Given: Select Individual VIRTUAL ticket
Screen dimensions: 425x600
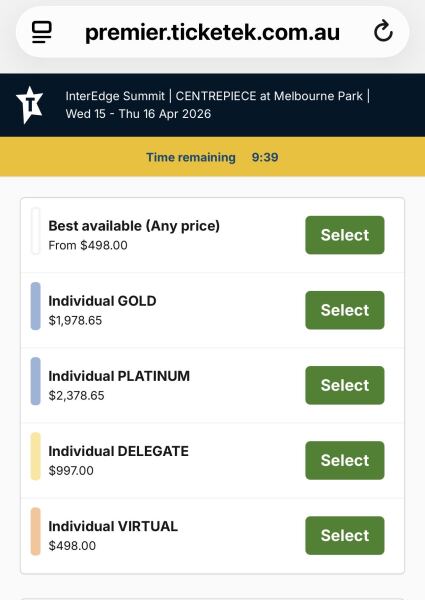Looking at the screenshot, I should pyautogui.click(x=345, y=535).
